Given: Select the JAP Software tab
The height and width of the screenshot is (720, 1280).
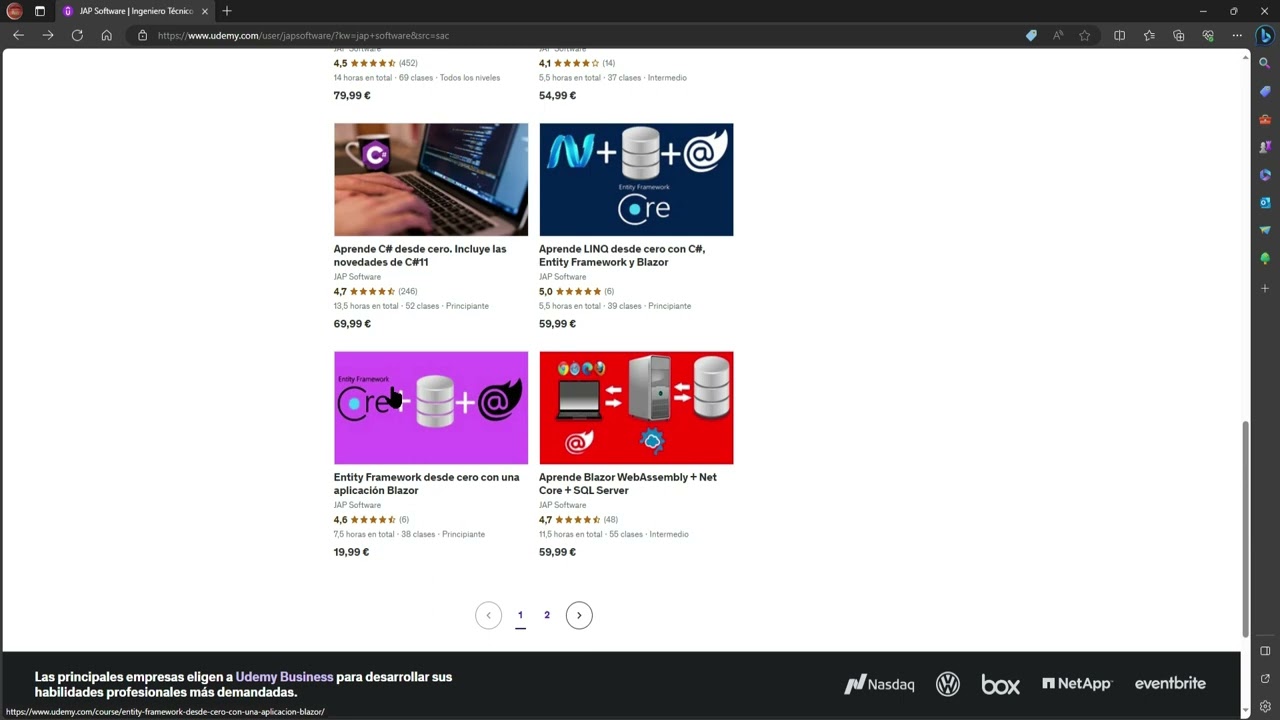Looking at the screenshot, I should (x=135, y=11).
